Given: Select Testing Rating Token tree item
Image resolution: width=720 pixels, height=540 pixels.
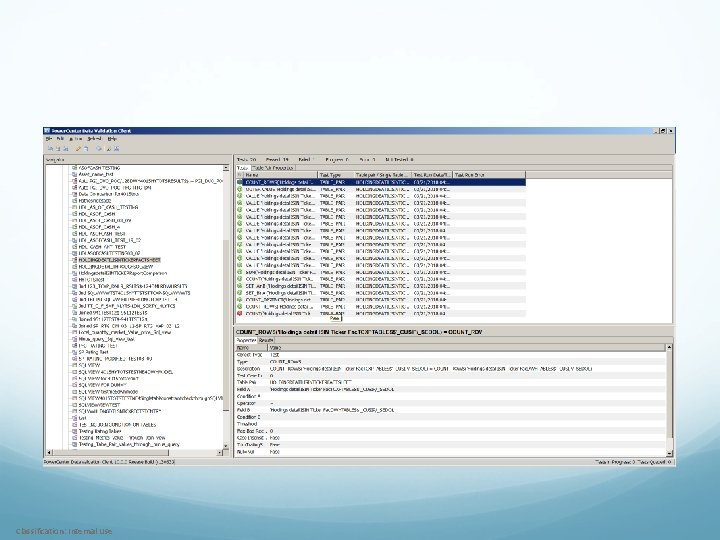Looking at the screenshot, I should [100, 431].
